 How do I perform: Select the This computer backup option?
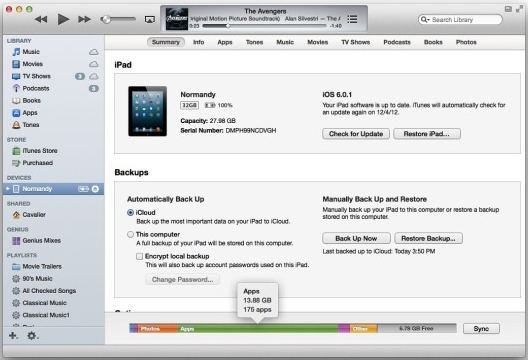131,234
